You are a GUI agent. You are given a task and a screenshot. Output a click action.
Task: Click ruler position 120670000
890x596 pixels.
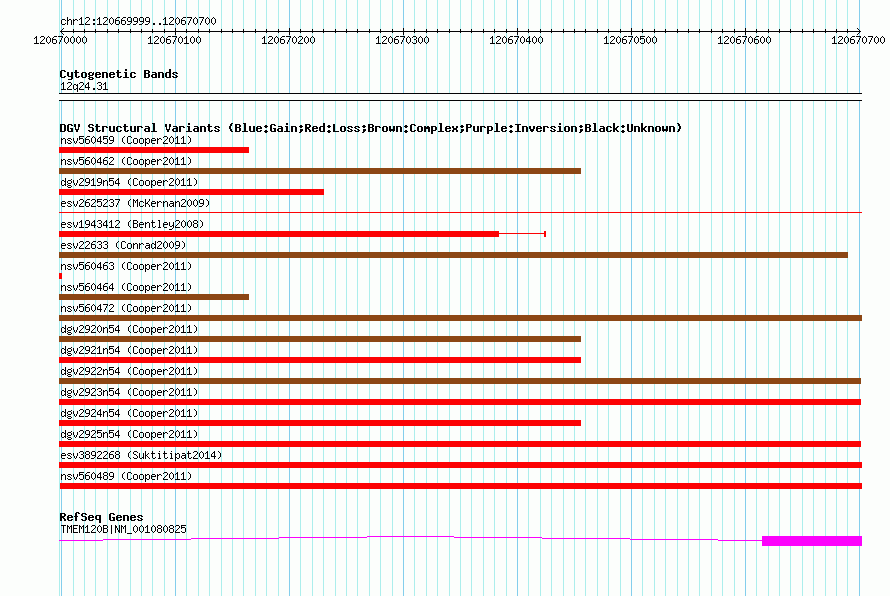tap(60, 40)
